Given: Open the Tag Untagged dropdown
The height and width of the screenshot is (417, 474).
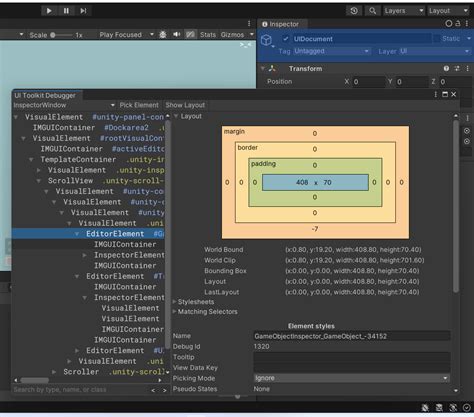Looking at the screenshot, I should tap(331, 51).
